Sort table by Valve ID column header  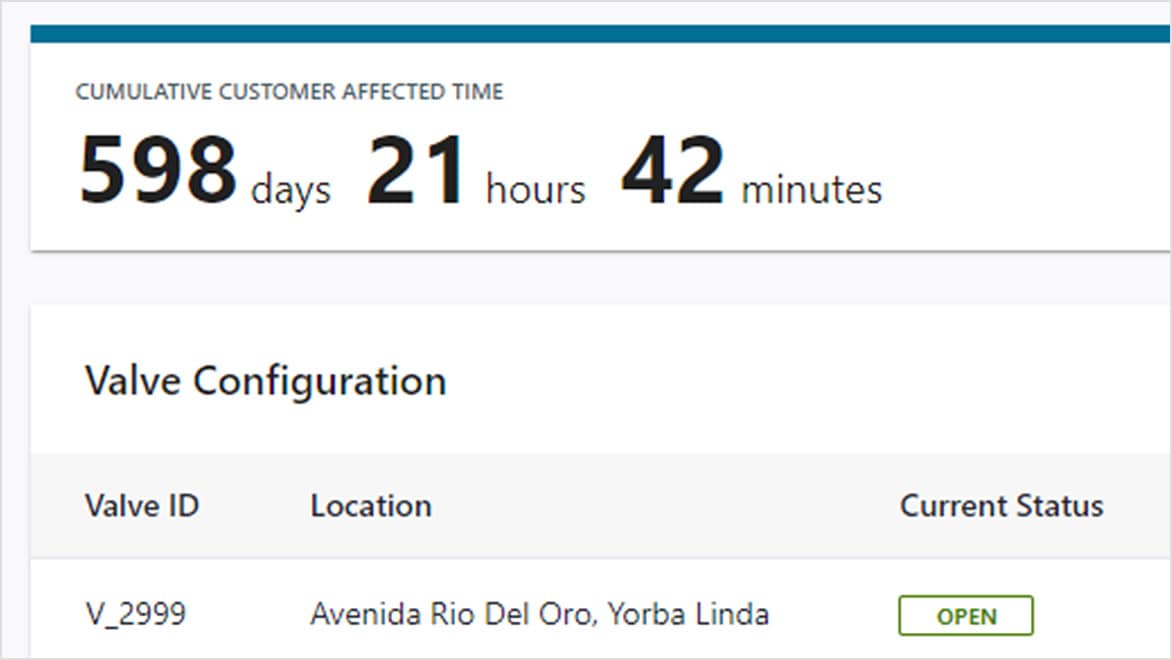[x=142, y=506]
